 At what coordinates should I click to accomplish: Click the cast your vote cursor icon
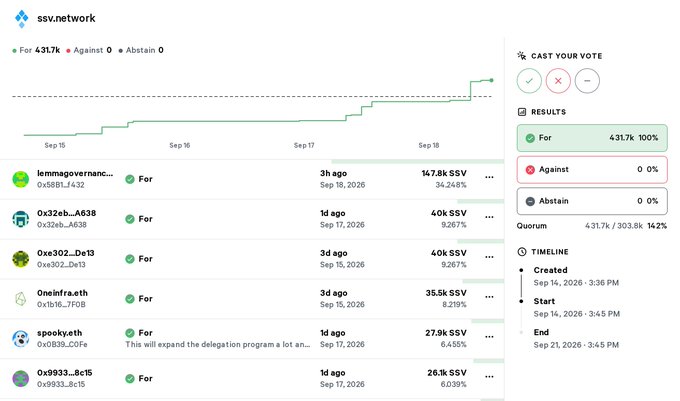pyautogui.click(x=522, y=55)
